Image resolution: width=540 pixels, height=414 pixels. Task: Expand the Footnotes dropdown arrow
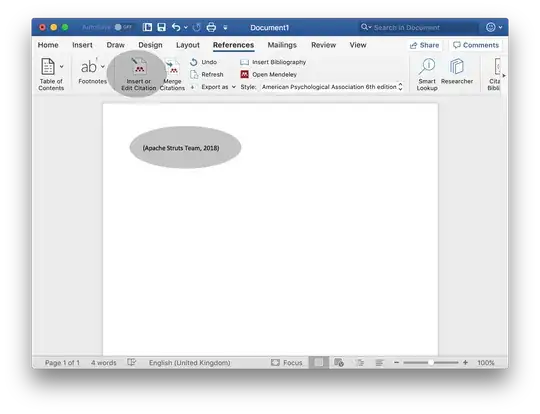(x=103, y=66)
